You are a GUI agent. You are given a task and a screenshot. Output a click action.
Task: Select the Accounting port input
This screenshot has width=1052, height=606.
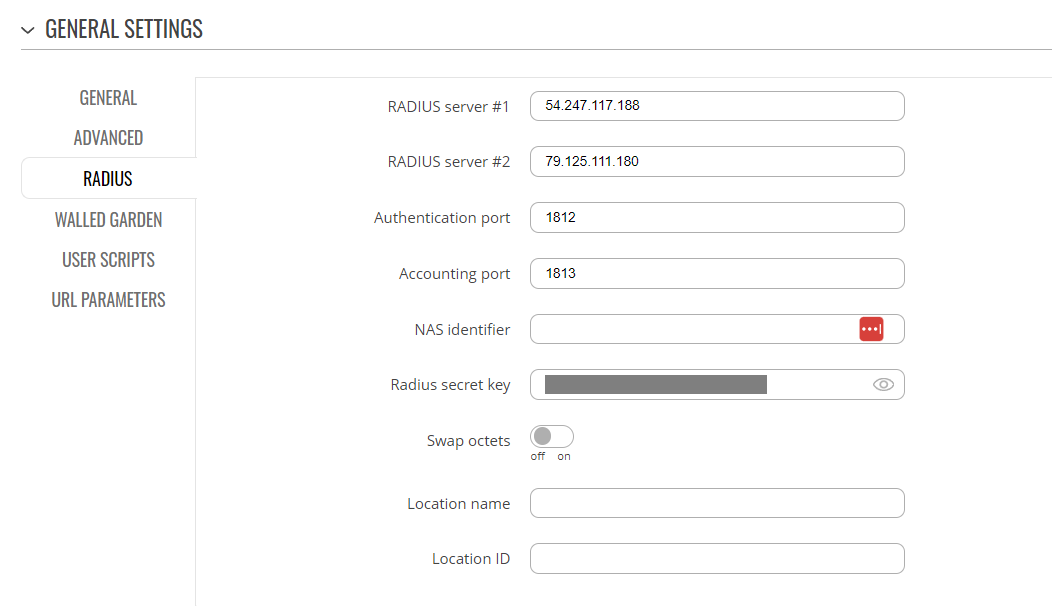716,273
